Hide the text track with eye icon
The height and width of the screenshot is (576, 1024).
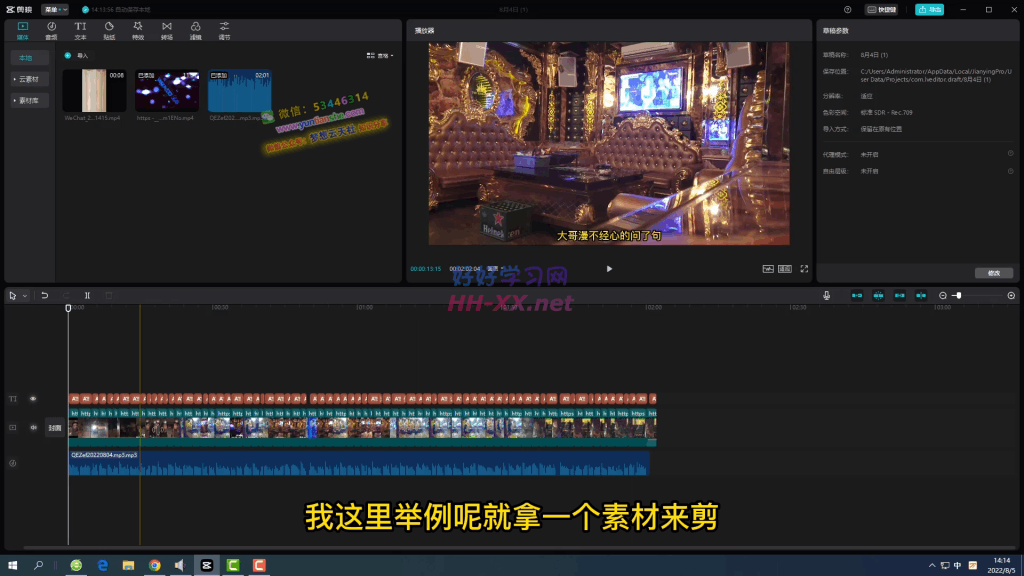(33, 398)
